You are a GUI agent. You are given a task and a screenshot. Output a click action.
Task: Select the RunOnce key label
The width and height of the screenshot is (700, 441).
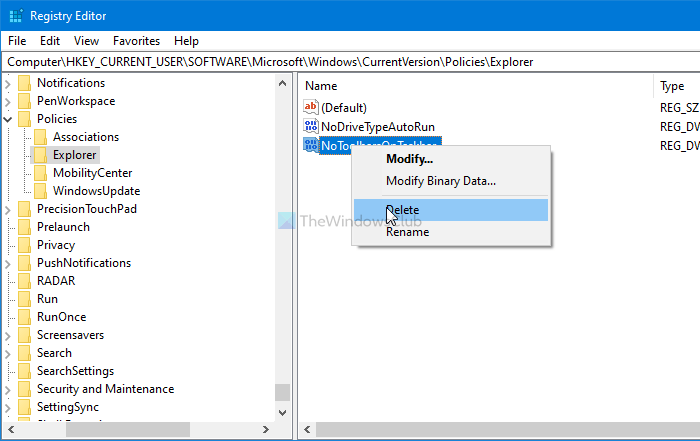[62, 317]
